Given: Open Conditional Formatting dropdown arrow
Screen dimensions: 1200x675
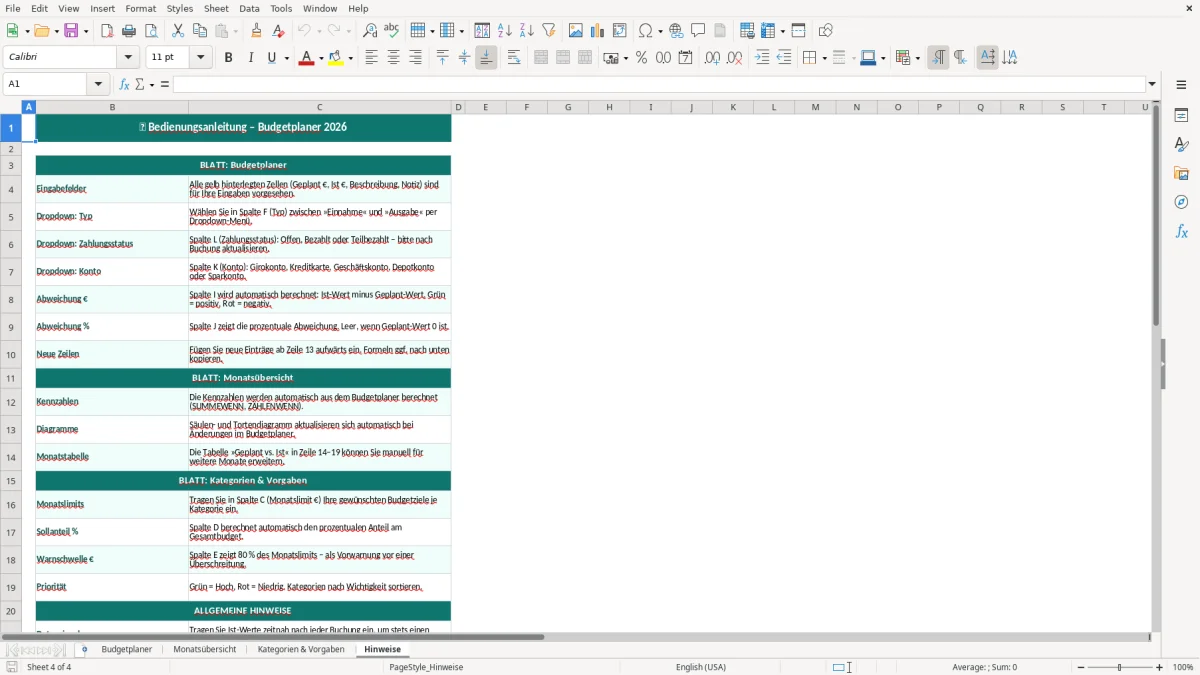Looking at the screenshot, I should [917, 58].
